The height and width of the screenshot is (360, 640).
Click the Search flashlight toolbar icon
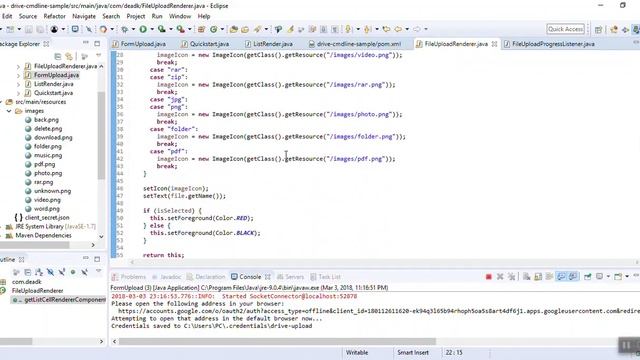click(x=258, y=29)
